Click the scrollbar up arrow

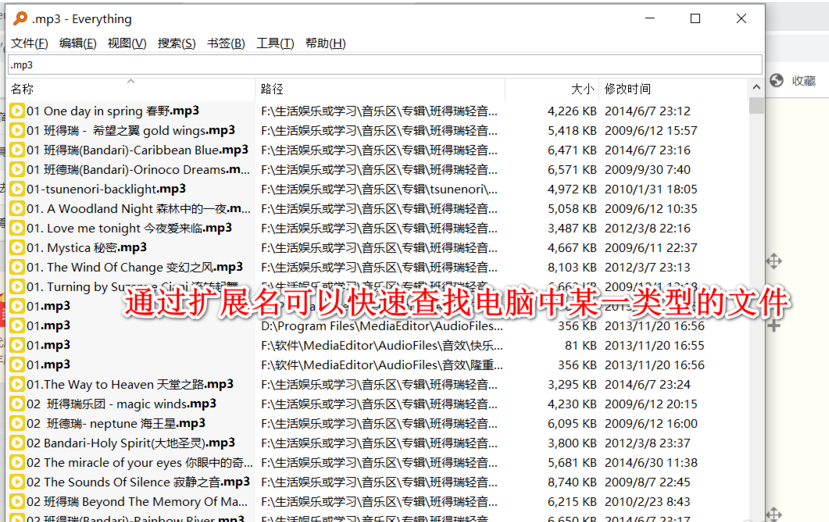(756, 87)
